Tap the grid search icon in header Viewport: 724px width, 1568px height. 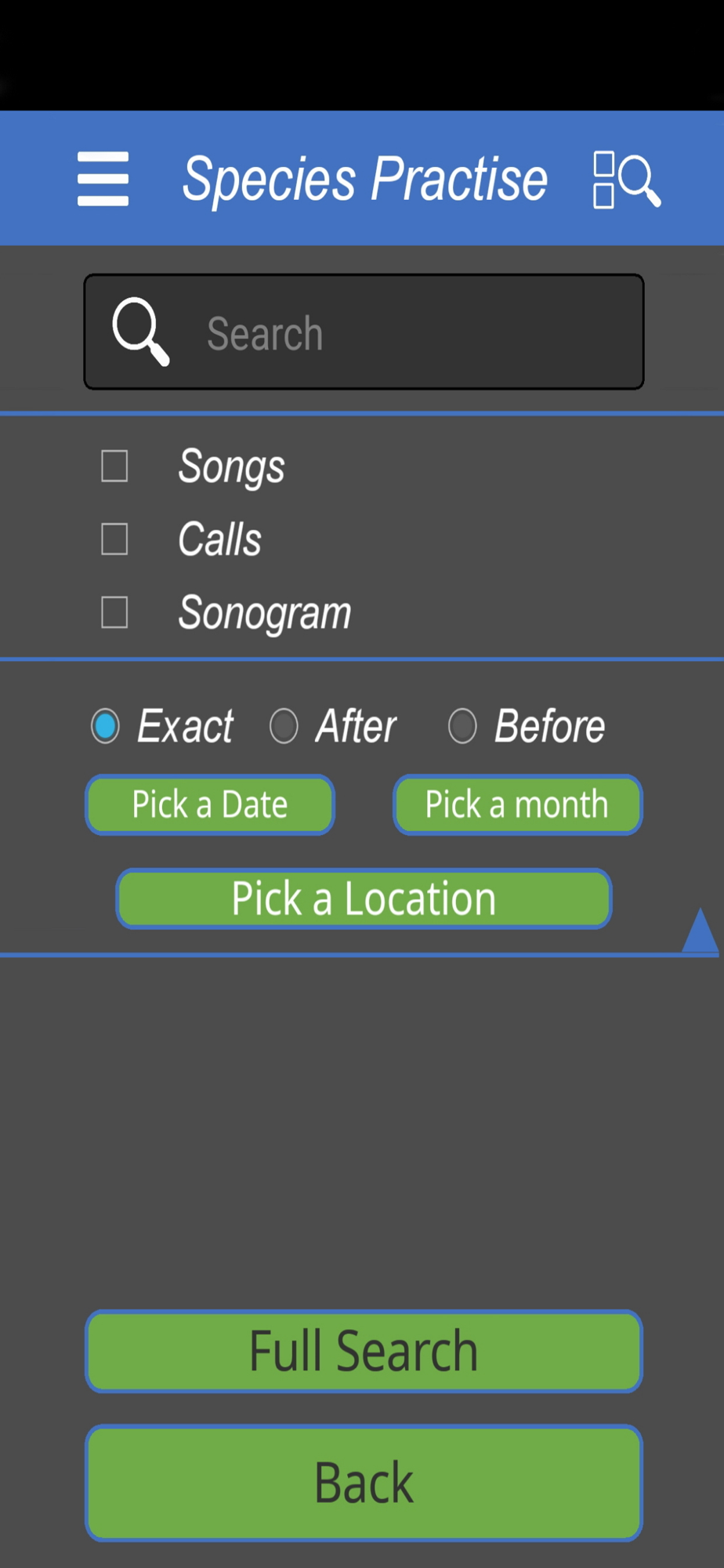coord(626,180)
